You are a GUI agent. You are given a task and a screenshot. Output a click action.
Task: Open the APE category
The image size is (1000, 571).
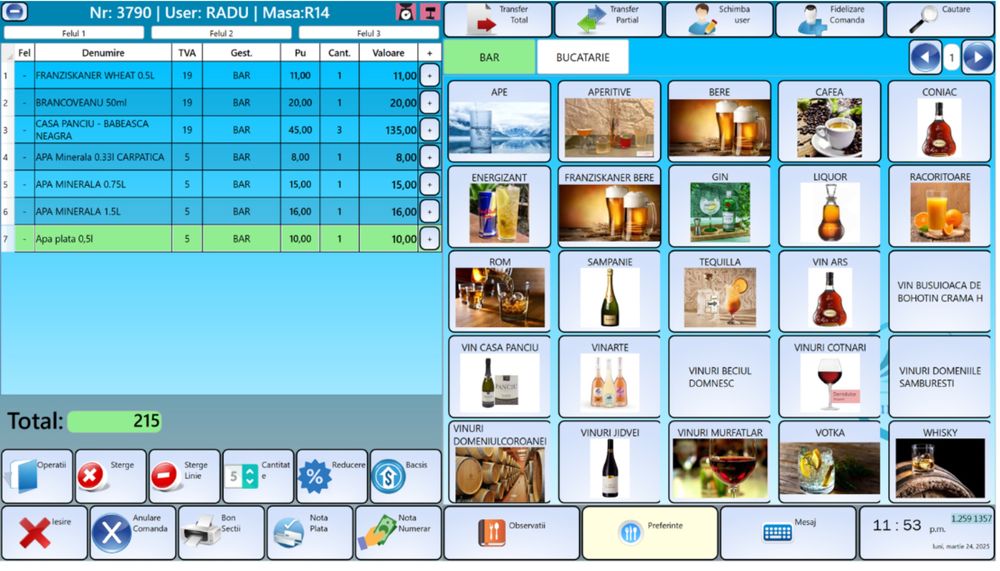pos(499,121)
